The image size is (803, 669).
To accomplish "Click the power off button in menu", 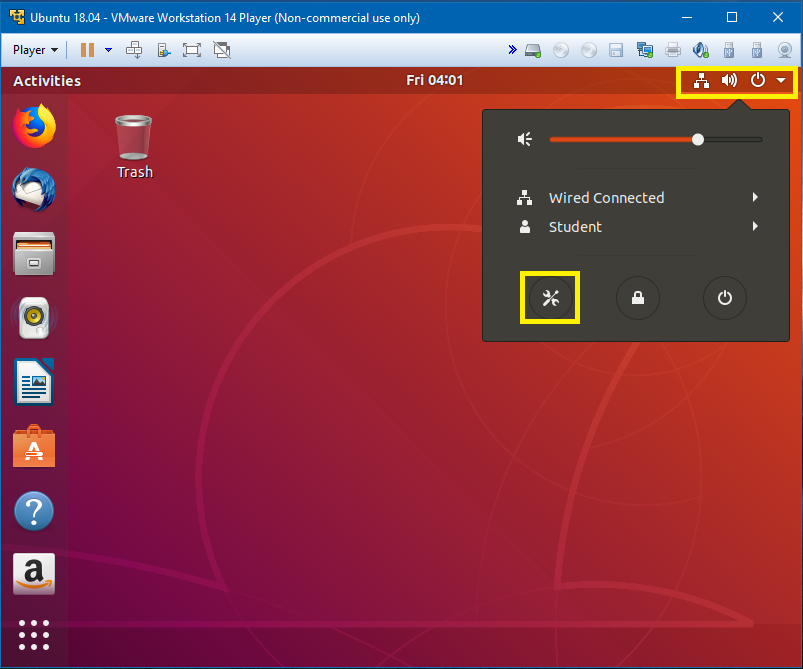I will [725, 298].
